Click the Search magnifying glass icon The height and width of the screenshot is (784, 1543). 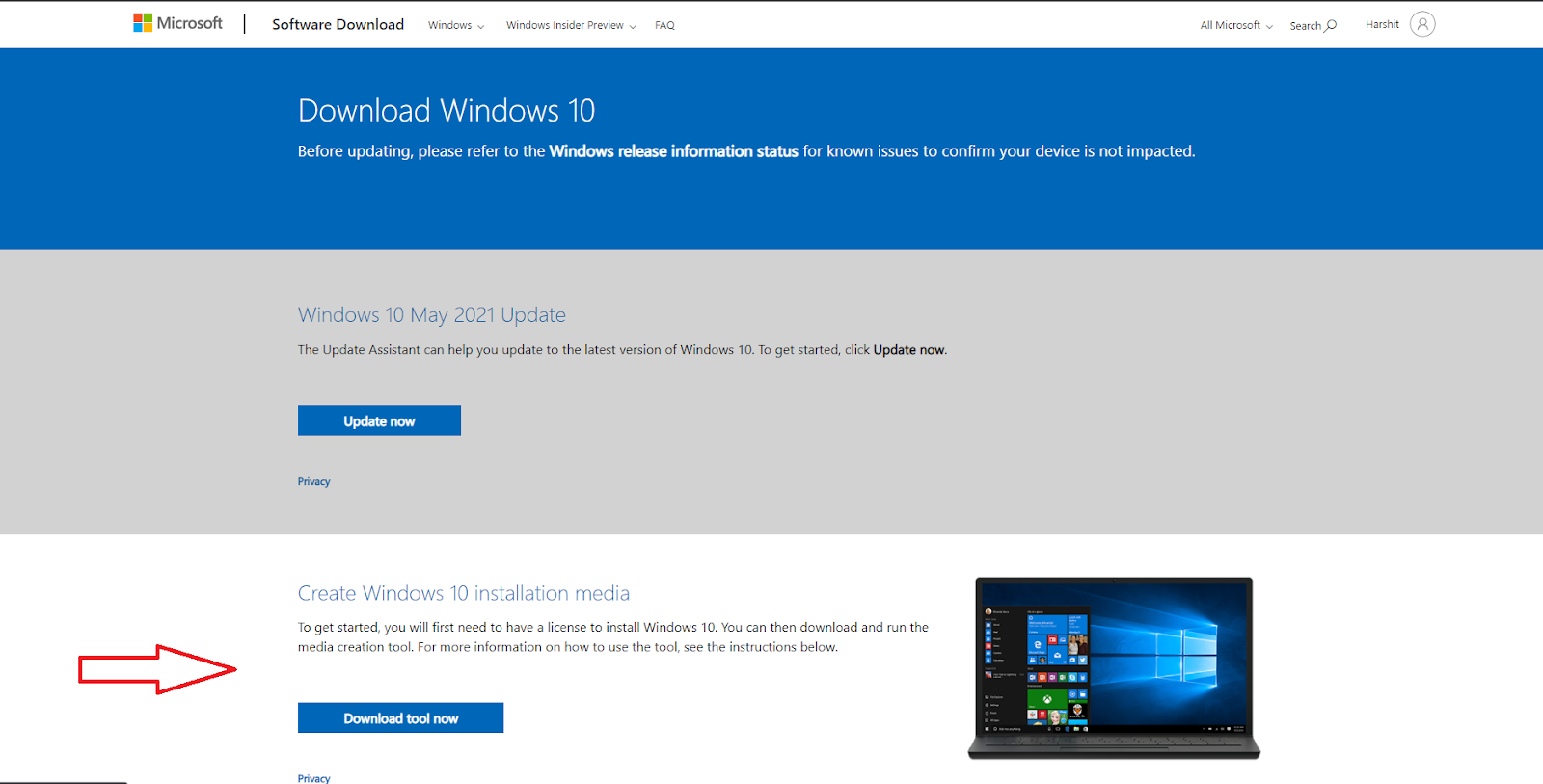[x=1331, y=25]
